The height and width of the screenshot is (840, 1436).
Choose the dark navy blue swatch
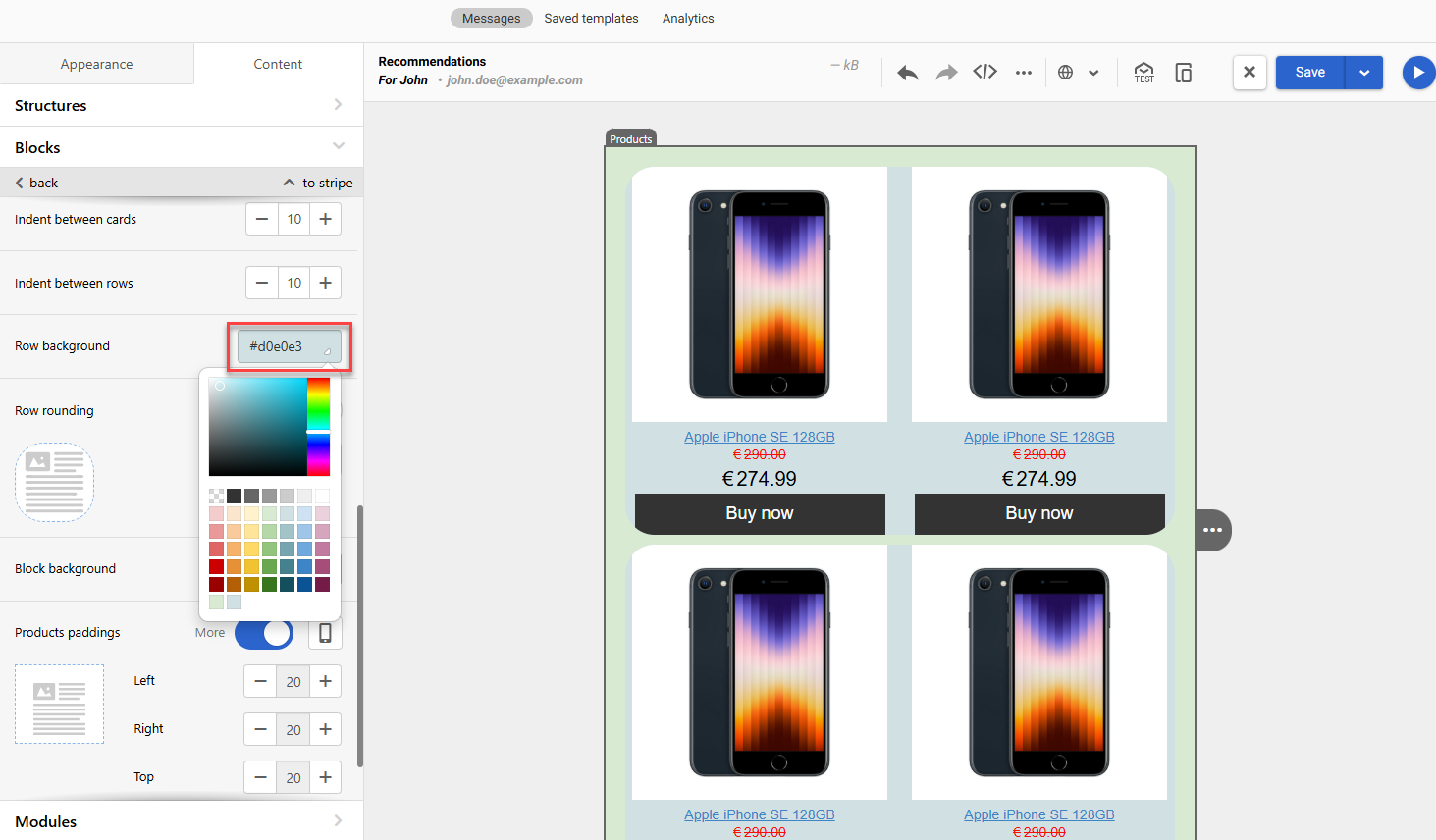[x=304, y=584]
